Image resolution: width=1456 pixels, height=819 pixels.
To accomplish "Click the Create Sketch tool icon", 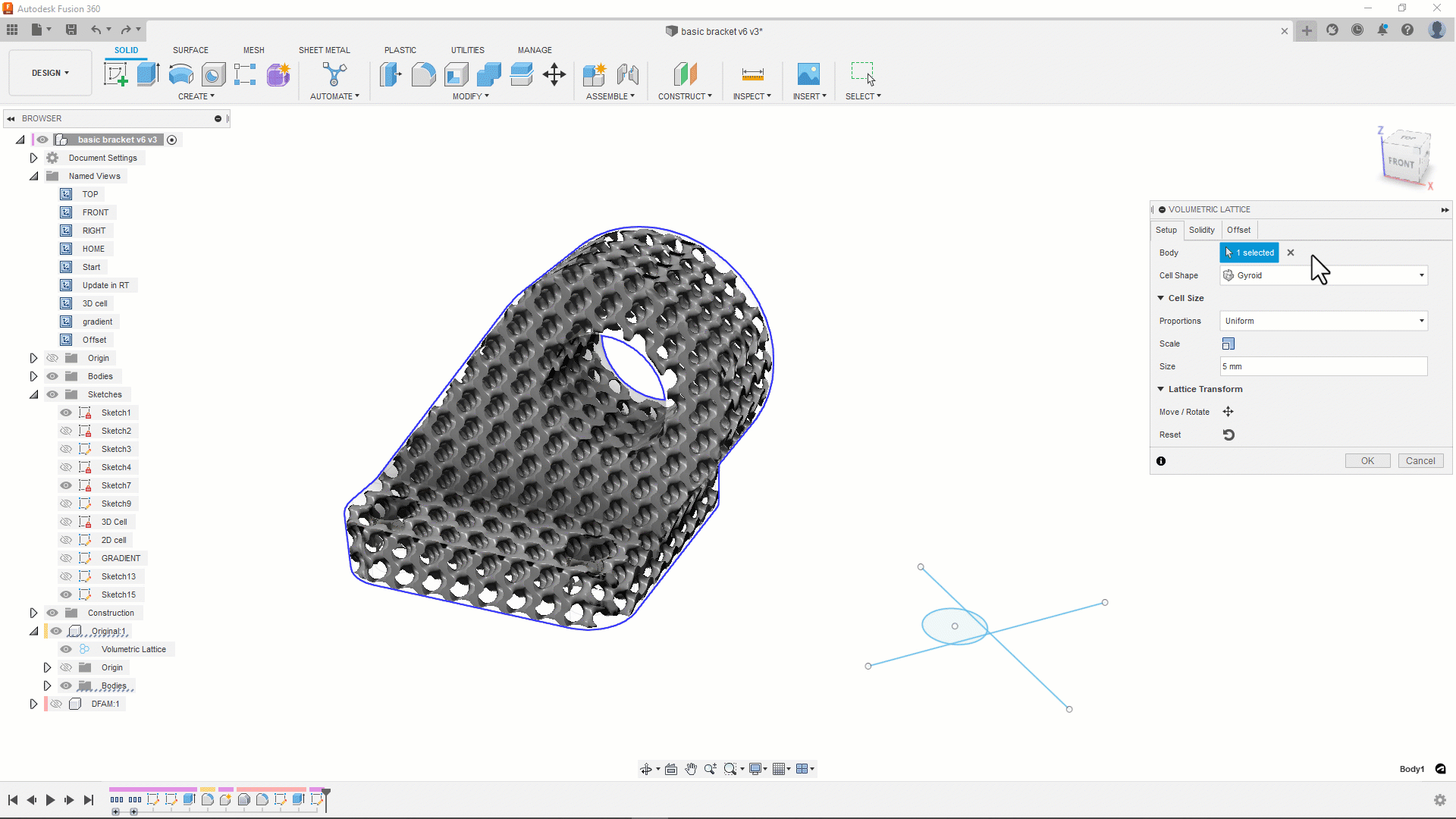I will (115, 74).
